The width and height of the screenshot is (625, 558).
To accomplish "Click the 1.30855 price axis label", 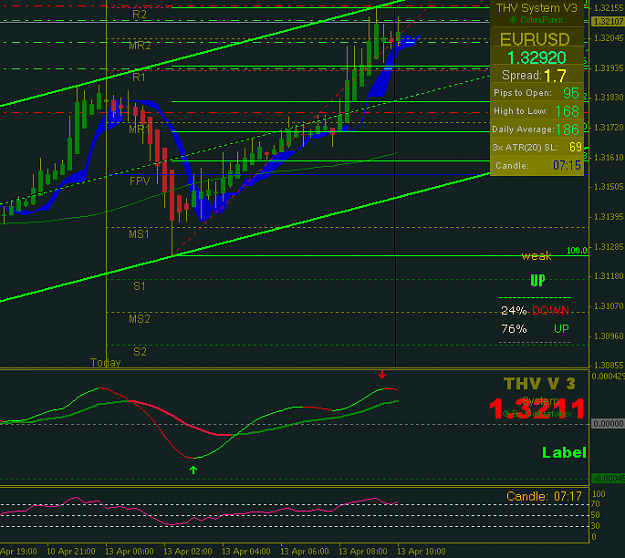I will click(x=608, y=365).
